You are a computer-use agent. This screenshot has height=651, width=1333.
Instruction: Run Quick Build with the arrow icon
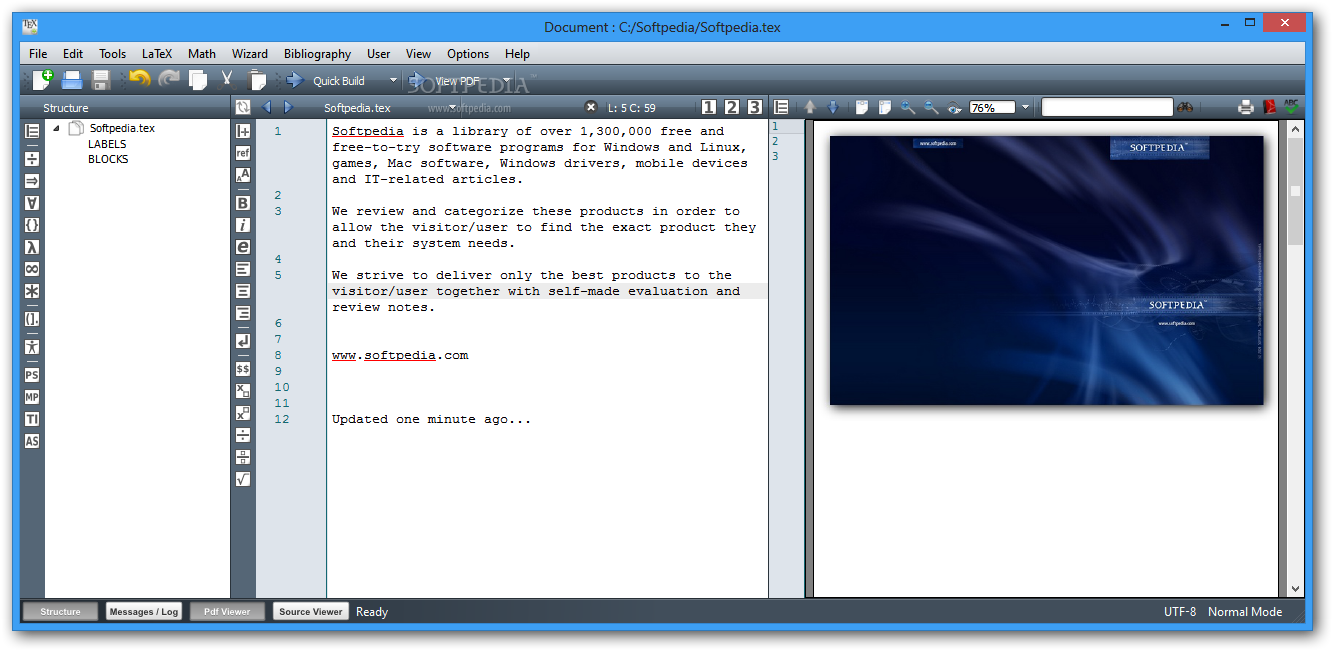coord(295,80)
